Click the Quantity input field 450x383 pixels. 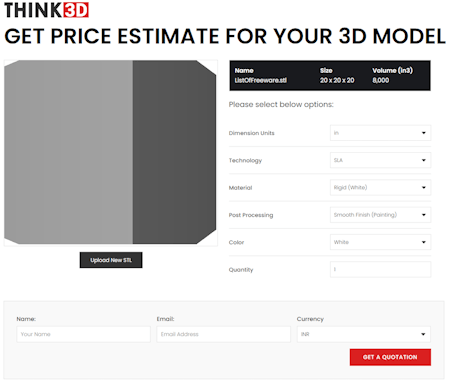[x=380, y=269]
